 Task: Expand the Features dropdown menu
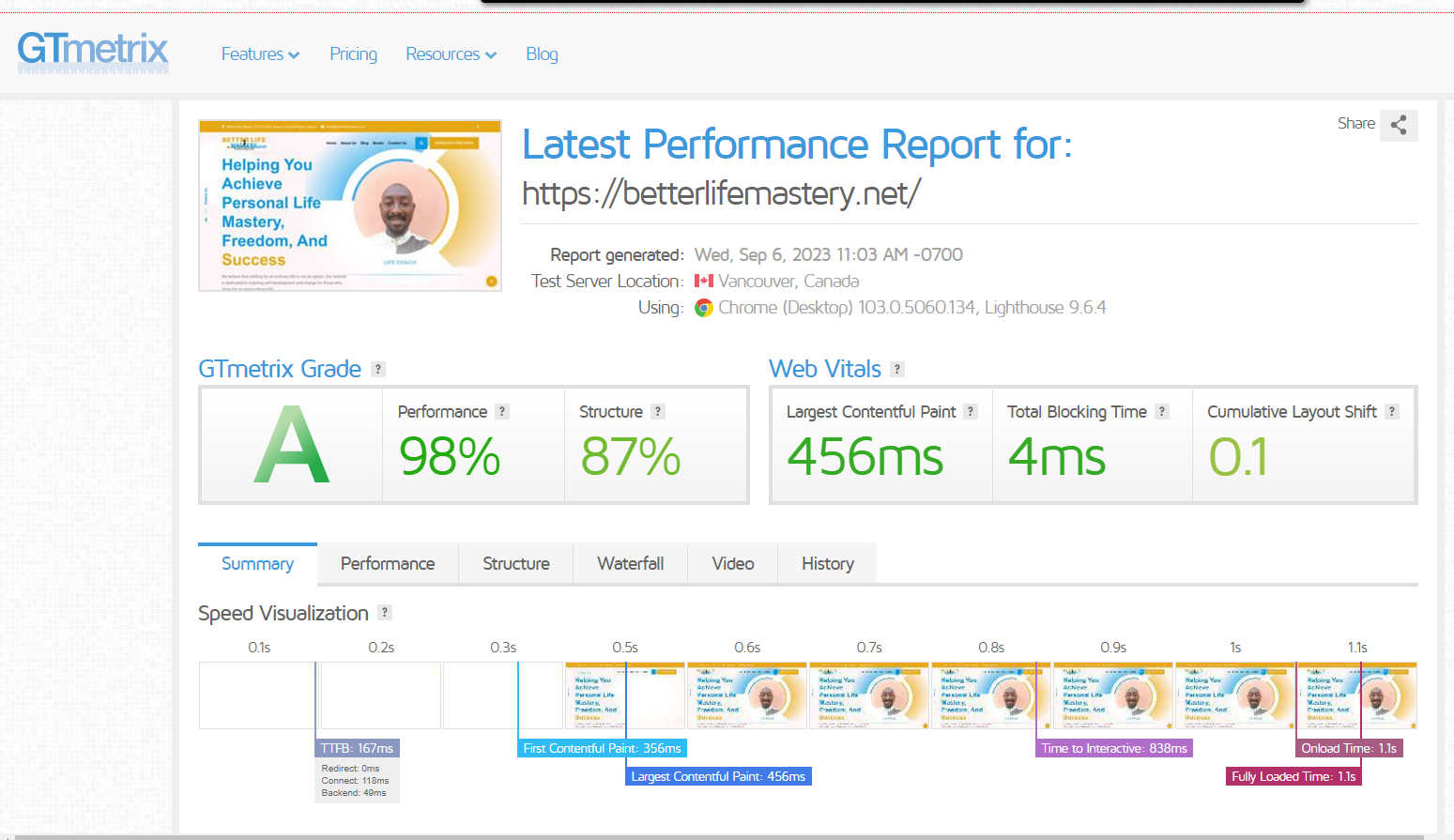click(260, 54)
